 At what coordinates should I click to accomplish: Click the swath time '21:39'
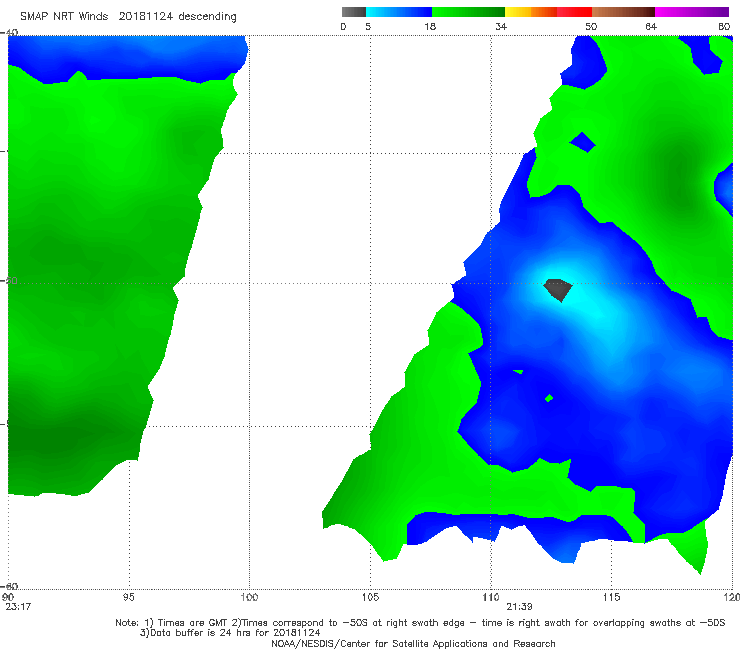pos(520,607)
